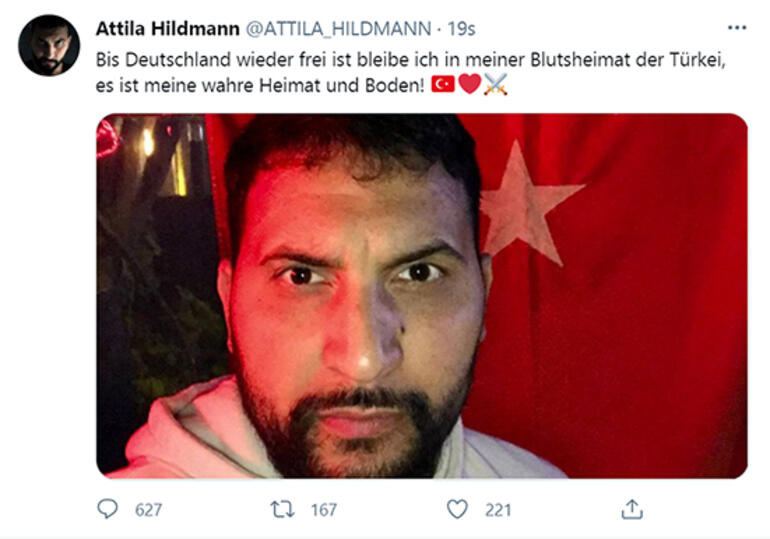Like the tweet with heart icon
This screenshot has height=539, width=770.
coord(457,509)
